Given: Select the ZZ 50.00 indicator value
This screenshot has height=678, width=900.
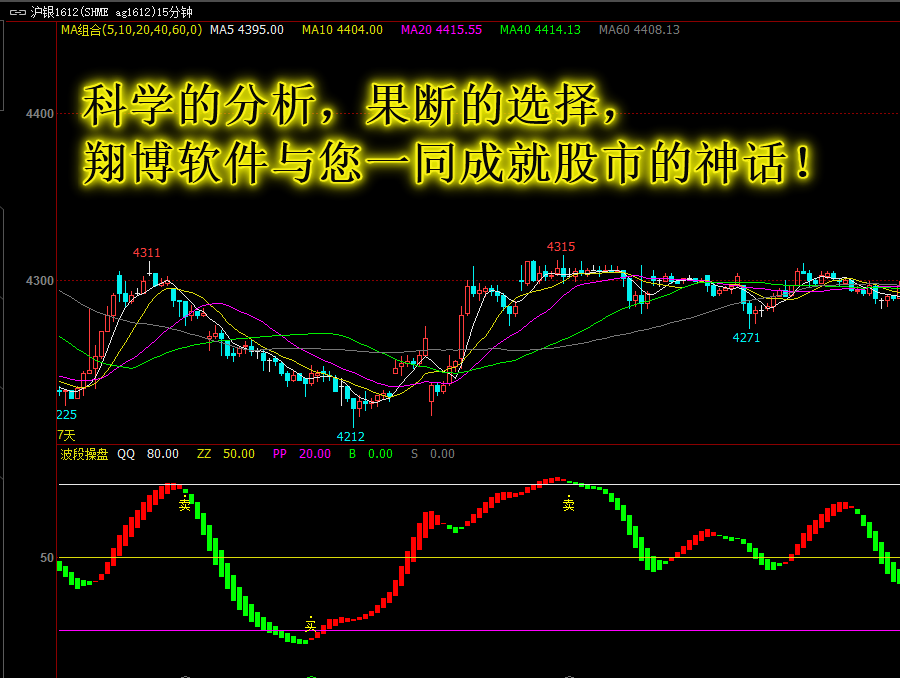Looking at the screenshot, I should pos(226,454).
